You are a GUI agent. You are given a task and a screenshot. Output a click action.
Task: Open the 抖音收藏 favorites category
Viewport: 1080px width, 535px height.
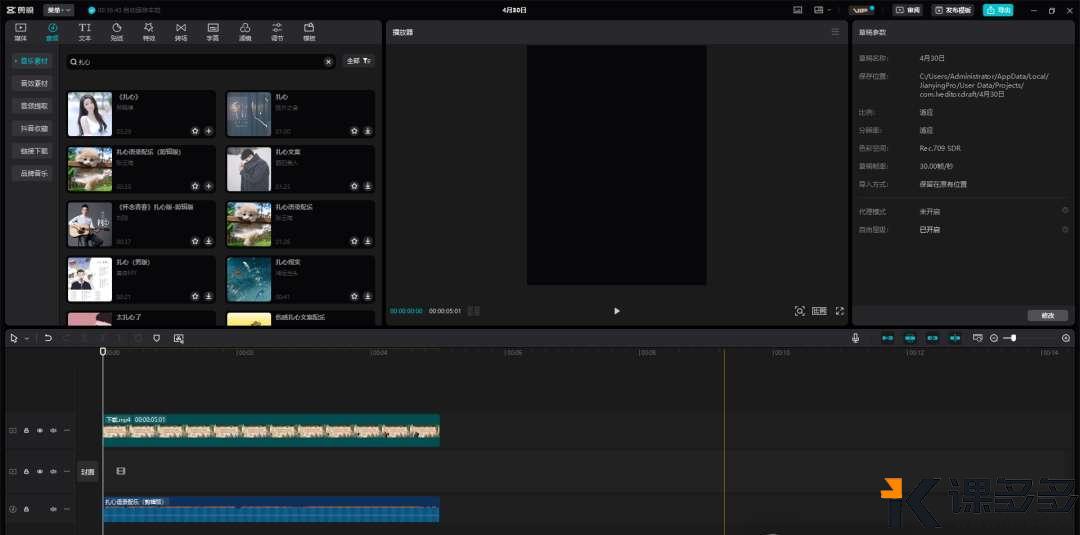click(32, 128)
